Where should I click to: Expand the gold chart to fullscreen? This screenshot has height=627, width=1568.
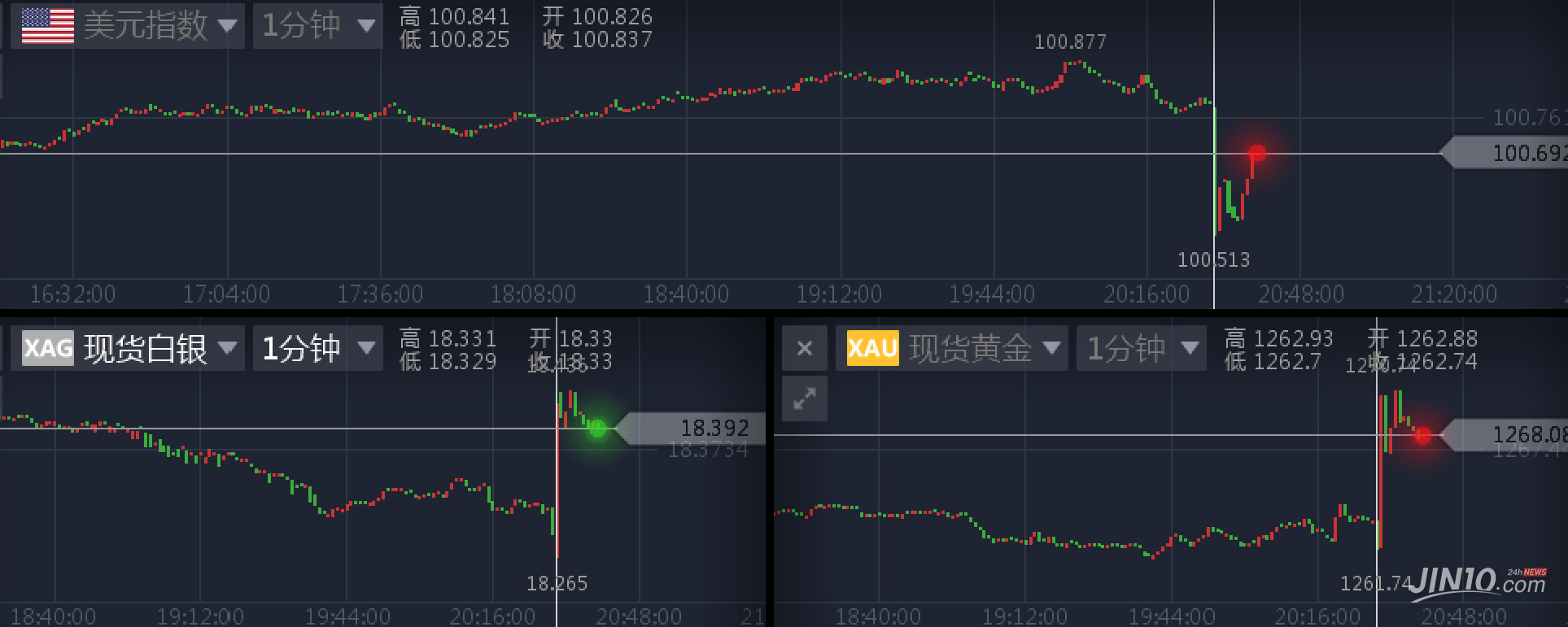click(804, 398)
